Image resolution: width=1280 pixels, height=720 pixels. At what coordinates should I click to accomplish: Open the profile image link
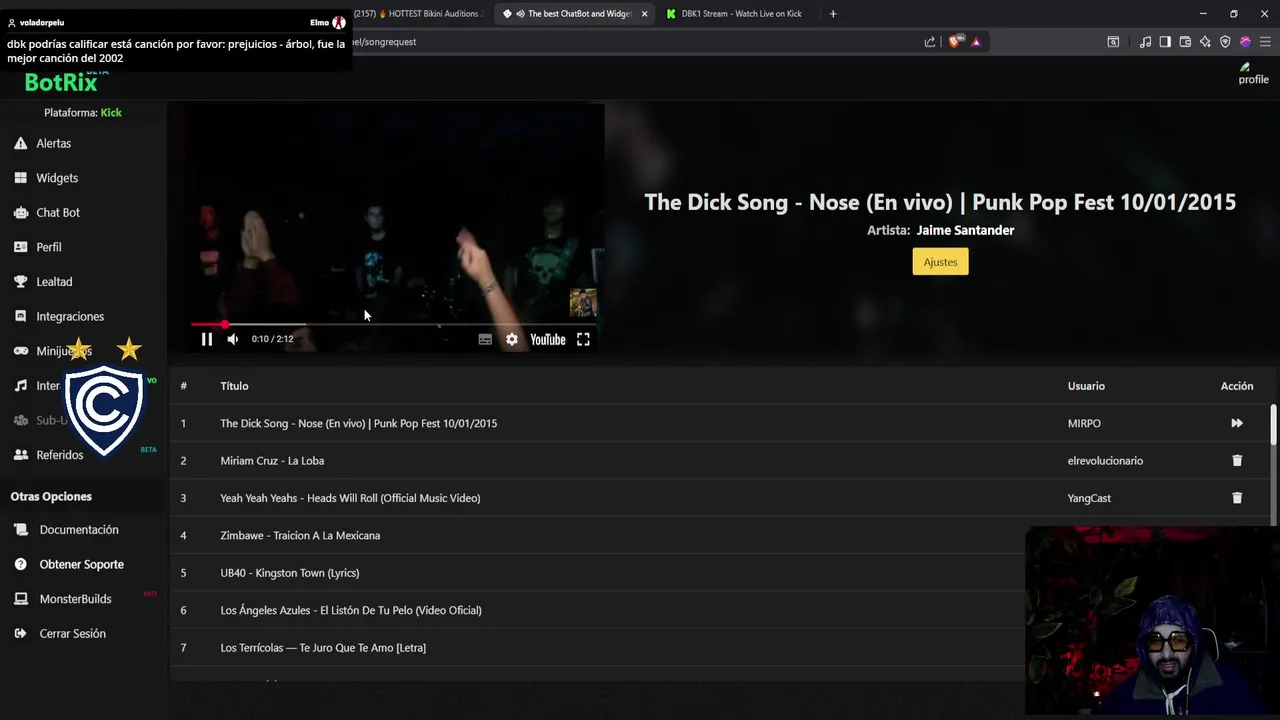1253,74
